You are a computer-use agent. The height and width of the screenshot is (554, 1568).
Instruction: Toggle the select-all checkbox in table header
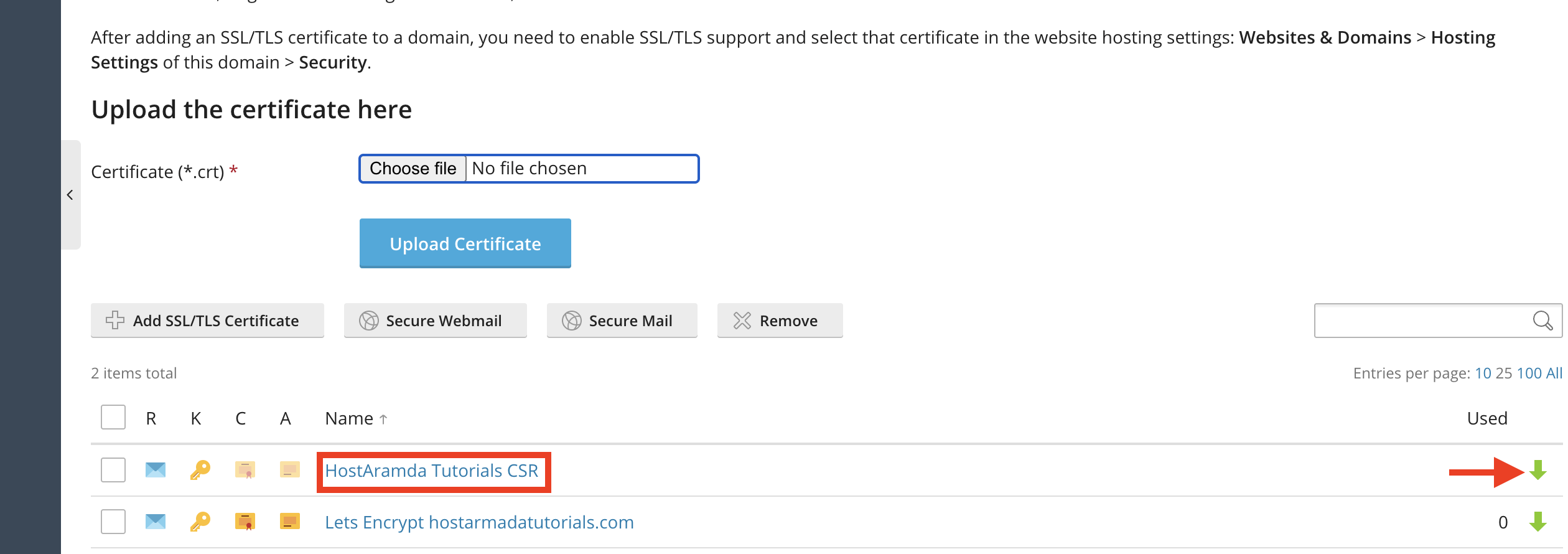click(x=113, y=418)
